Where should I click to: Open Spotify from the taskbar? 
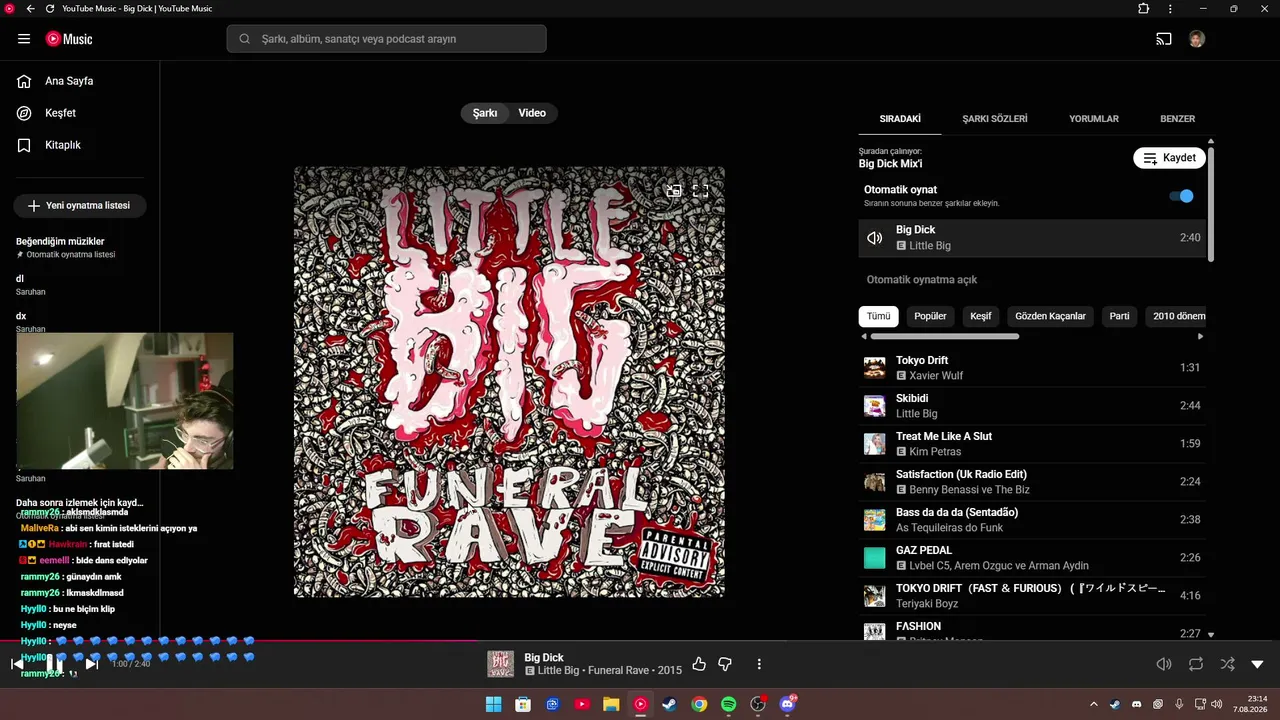729,704
